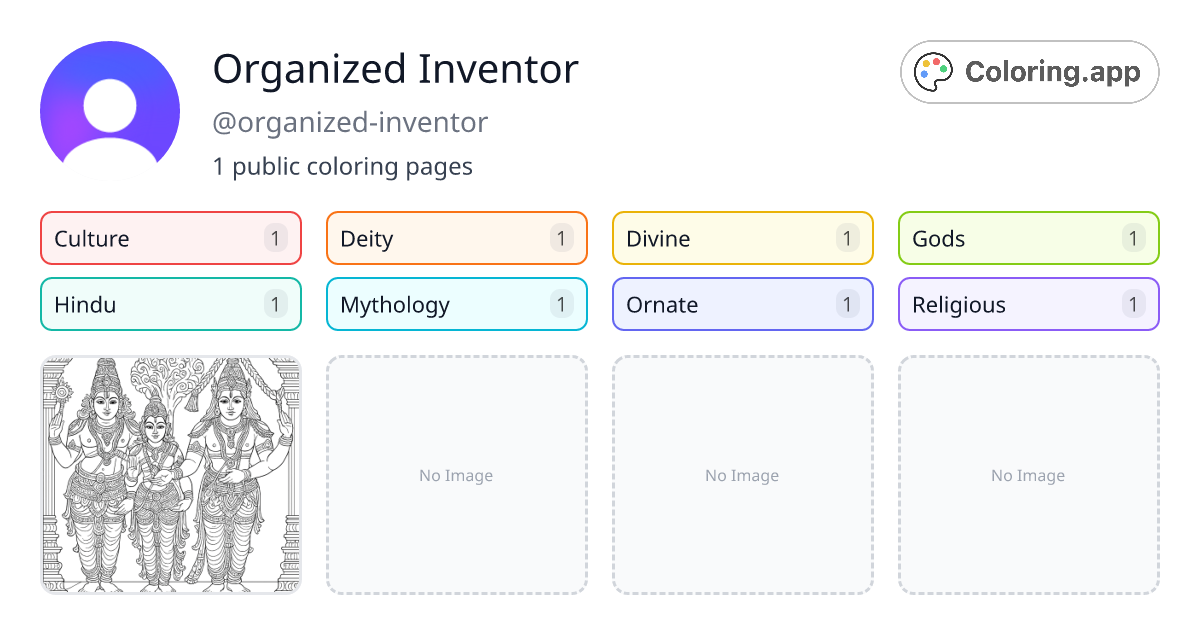The height and width of the screenshot is (630, 1200).
Task: Click the count badge on the Religious tag
Action: click(1133, 304)
